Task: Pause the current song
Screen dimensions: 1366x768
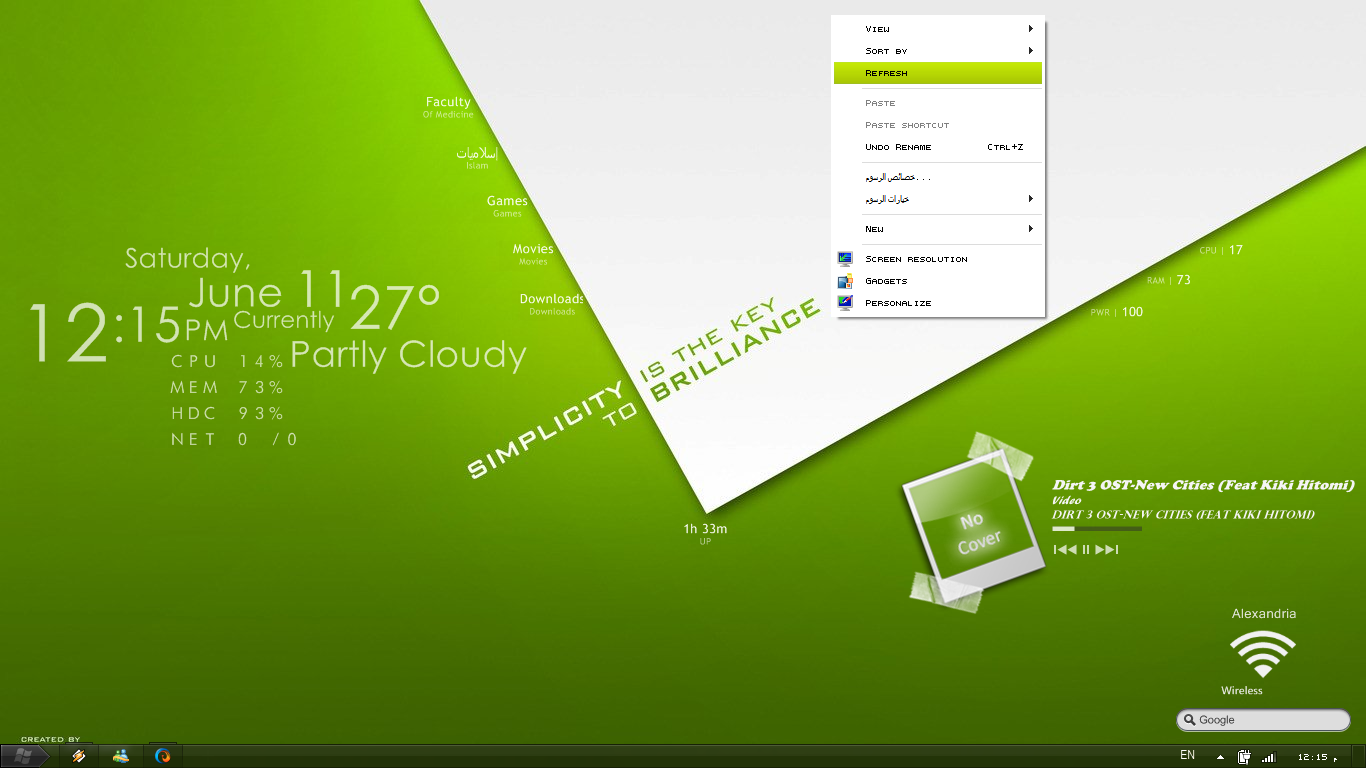Action: click(x=1086, y=549)
